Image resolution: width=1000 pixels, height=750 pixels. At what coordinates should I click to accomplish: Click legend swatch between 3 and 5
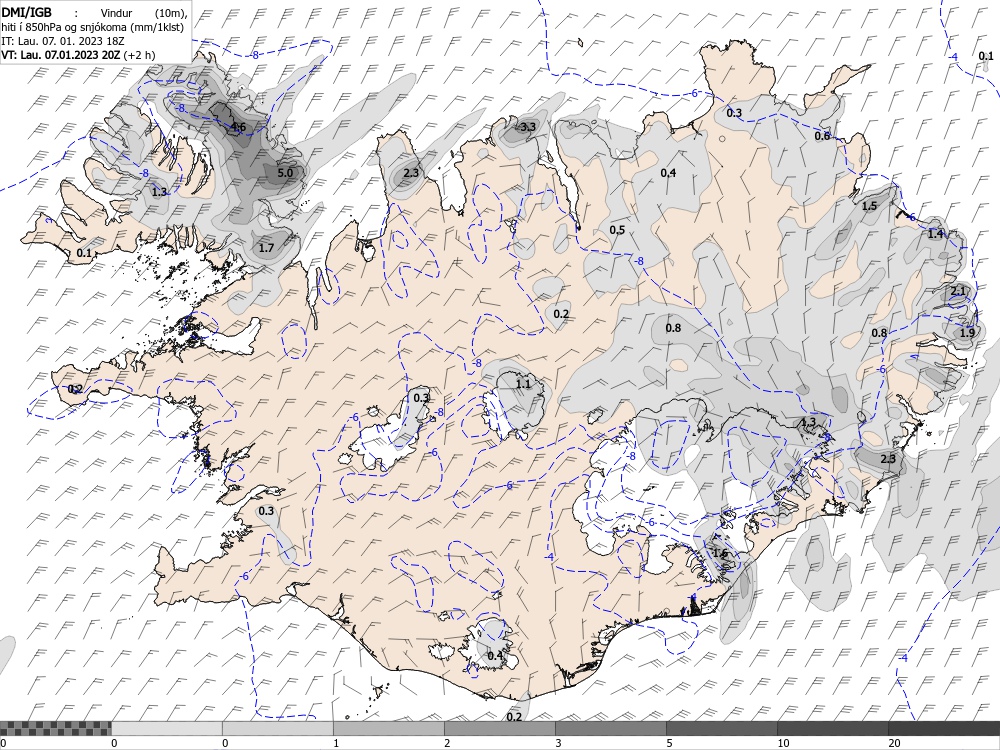610,728
